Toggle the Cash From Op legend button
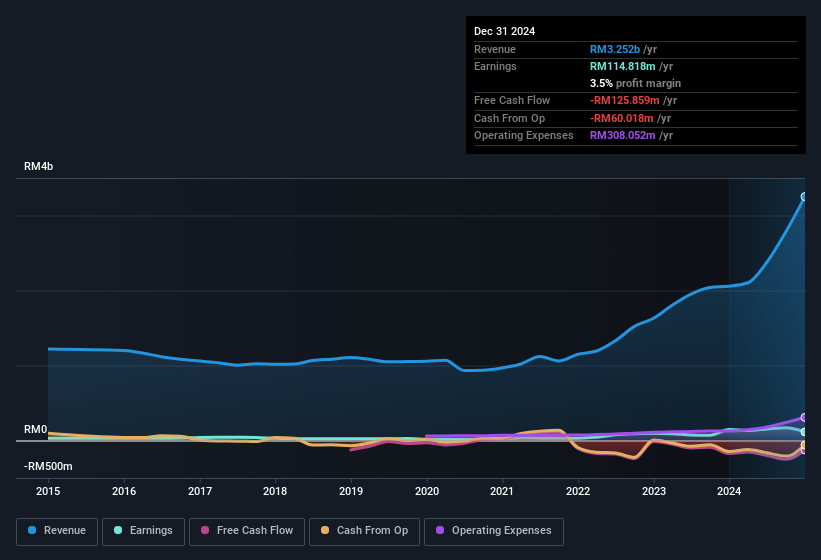Image resolution: width=821 pixels, height=560 pixels. coord(364,531)
